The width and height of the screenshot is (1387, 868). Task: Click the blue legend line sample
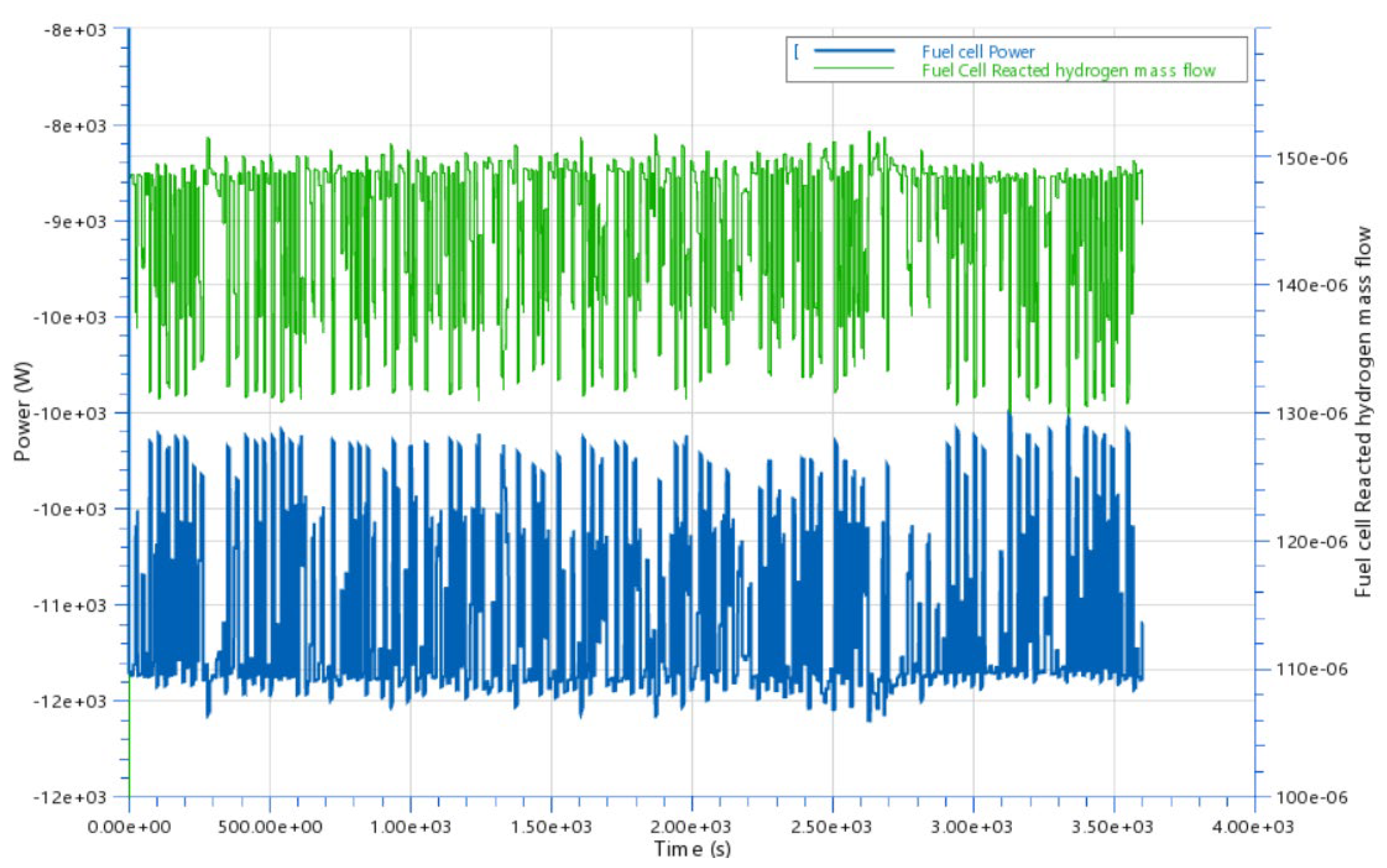854,51
